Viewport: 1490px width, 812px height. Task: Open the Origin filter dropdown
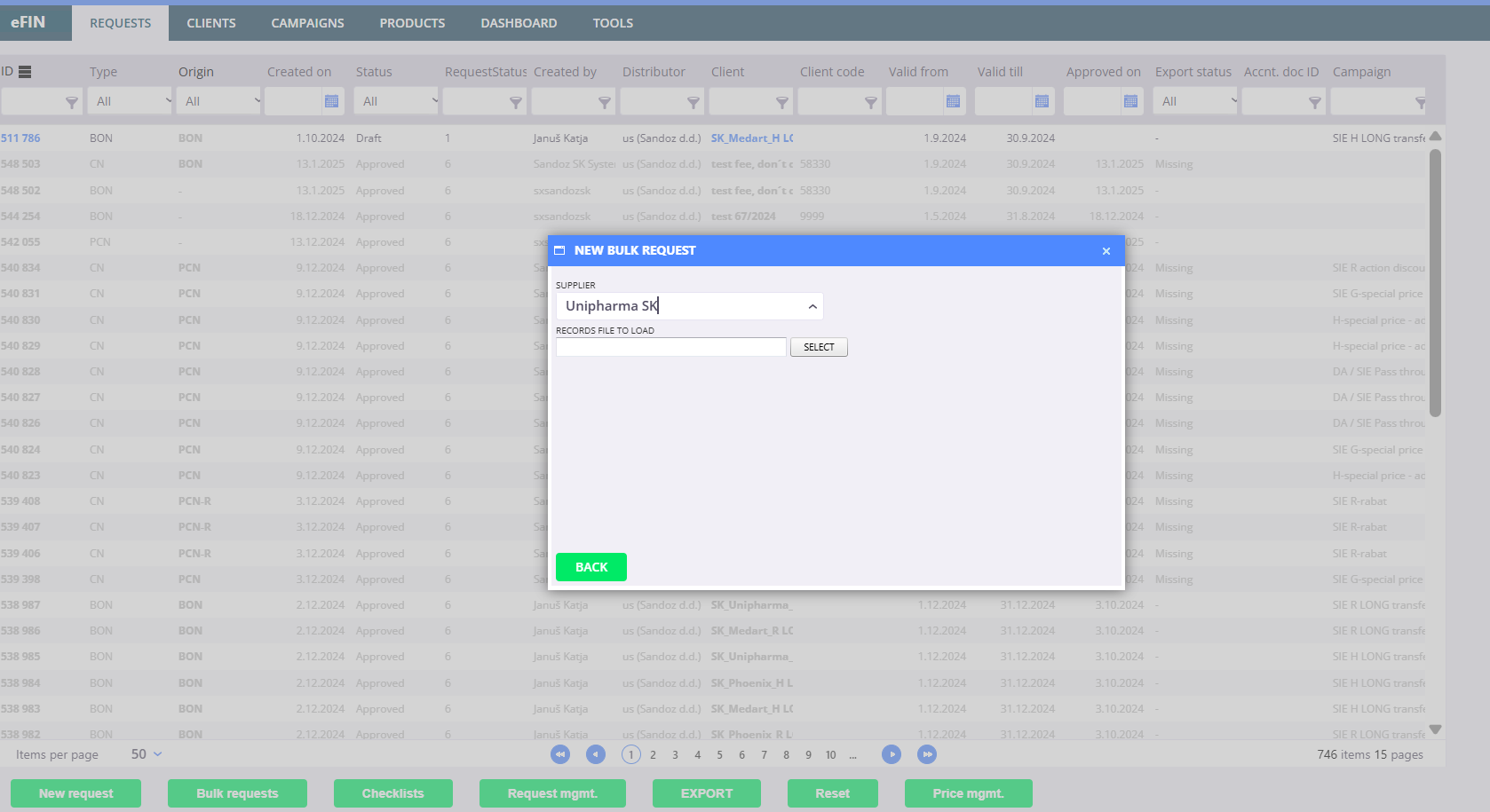coord(218,101)
